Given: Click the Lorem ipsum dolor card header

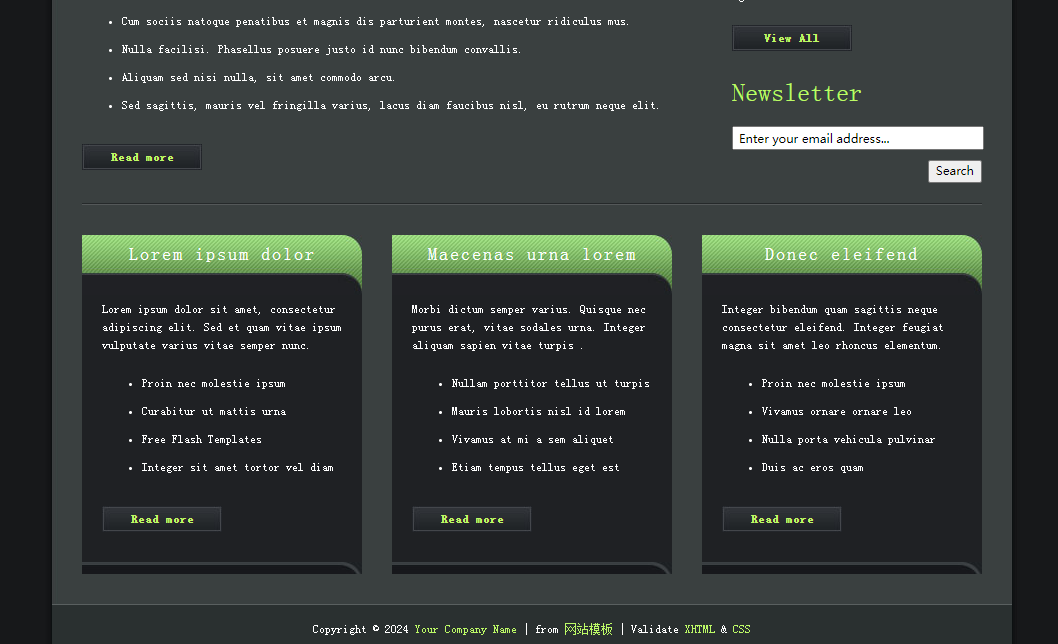Looking at the screenshot, I should click(x=221, y=255).
